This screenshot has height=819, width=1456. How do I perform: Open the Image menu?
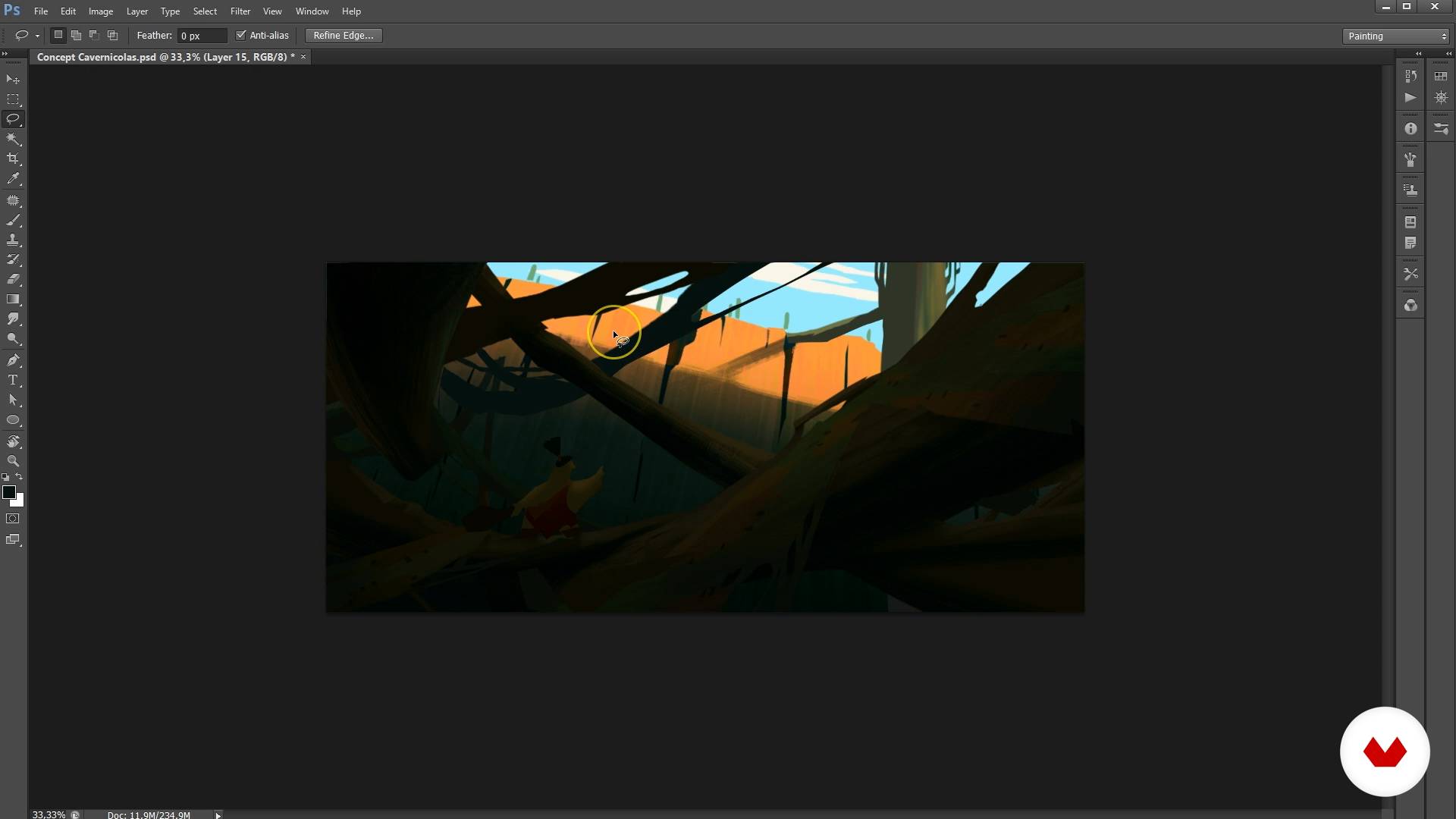[101, 11]
